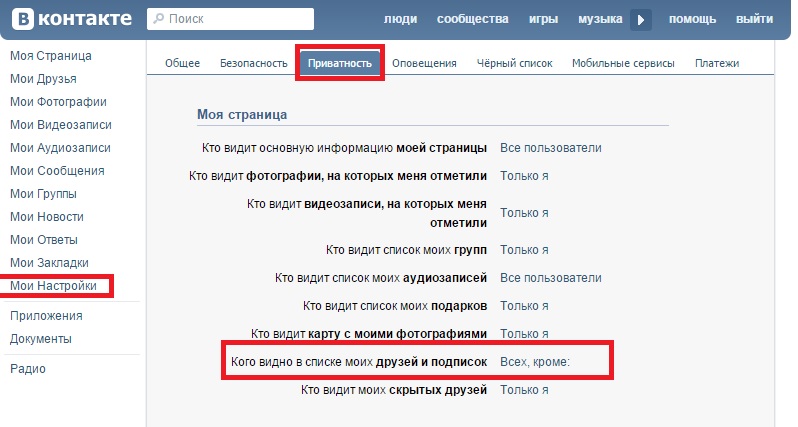The image size is (798, 427).
Task: Open Радио in sidebar
Action: (27, 368)
